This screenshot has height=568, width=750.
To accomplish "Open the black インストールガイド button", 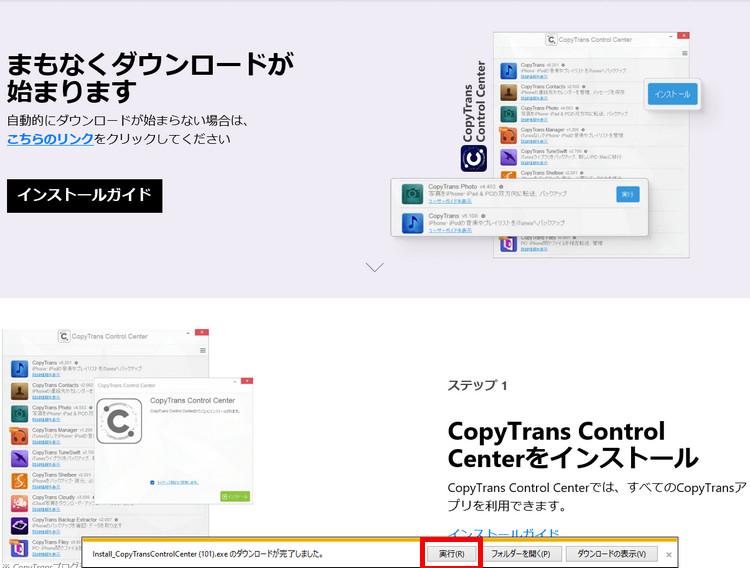I will point(85,196).
